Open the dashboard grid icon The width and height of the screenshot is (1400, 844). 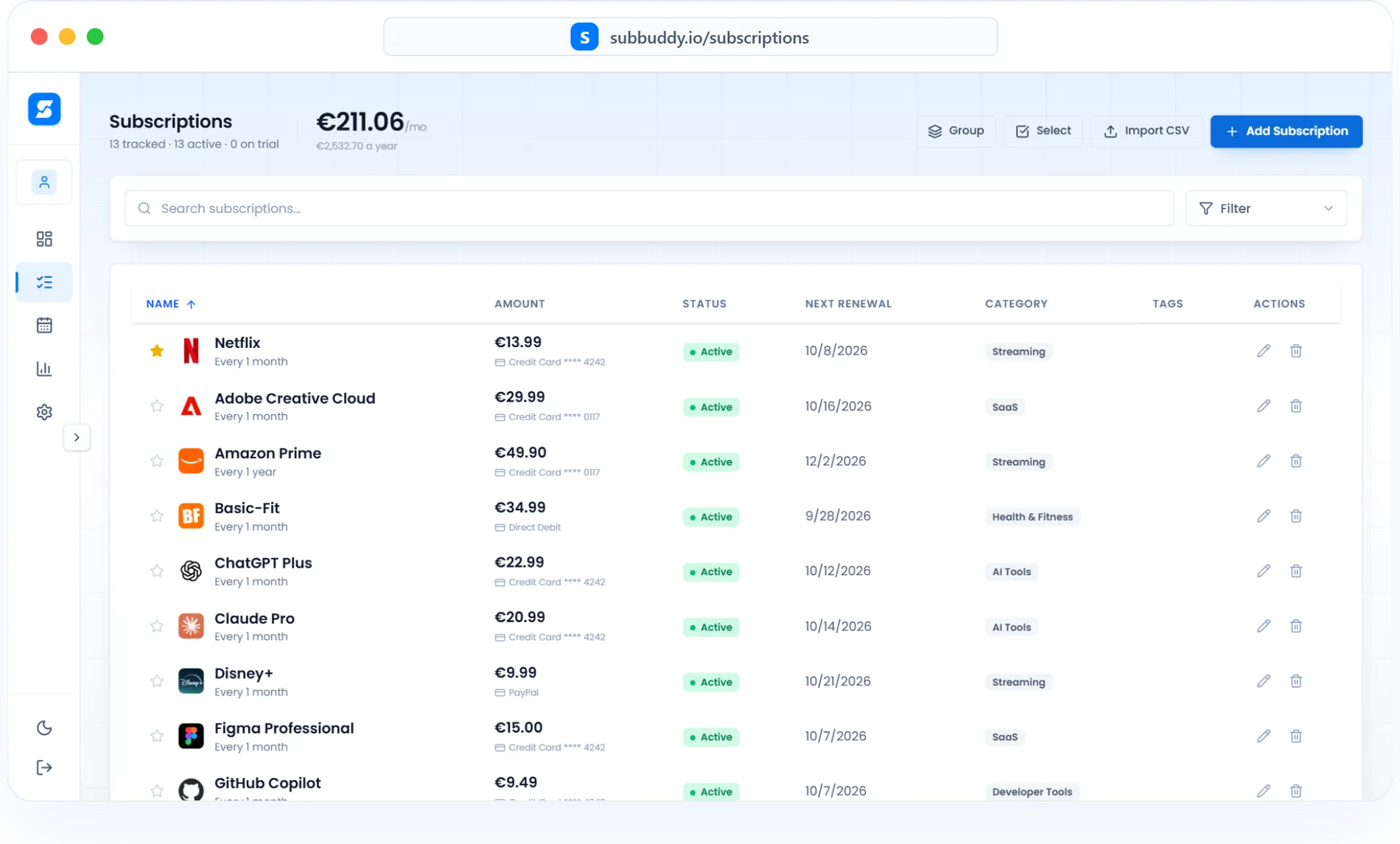(44, 239)
